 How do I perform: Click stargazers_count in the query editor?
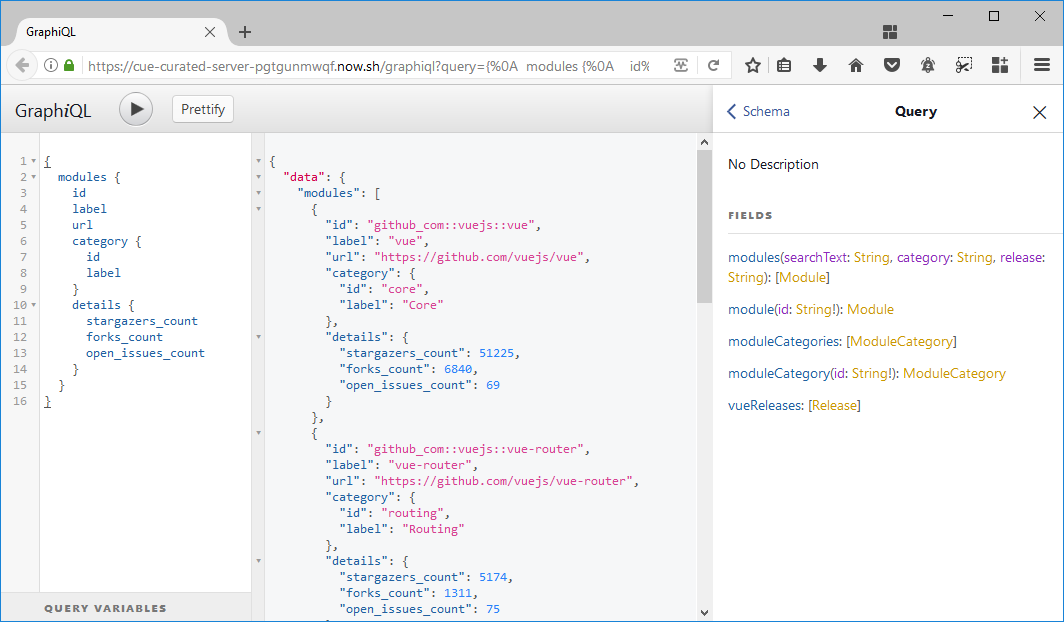coord(142,321)
